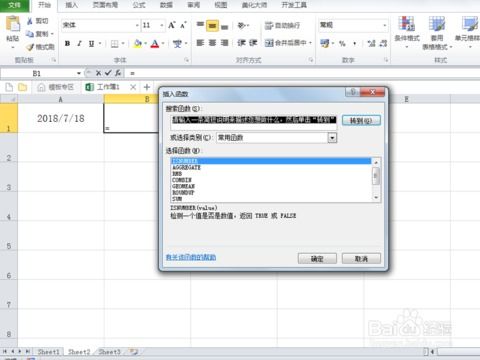This screenshot has width=480, height=360.
Task: Open the font size dropdown showing 11
Action: click(x=162, y=25)
